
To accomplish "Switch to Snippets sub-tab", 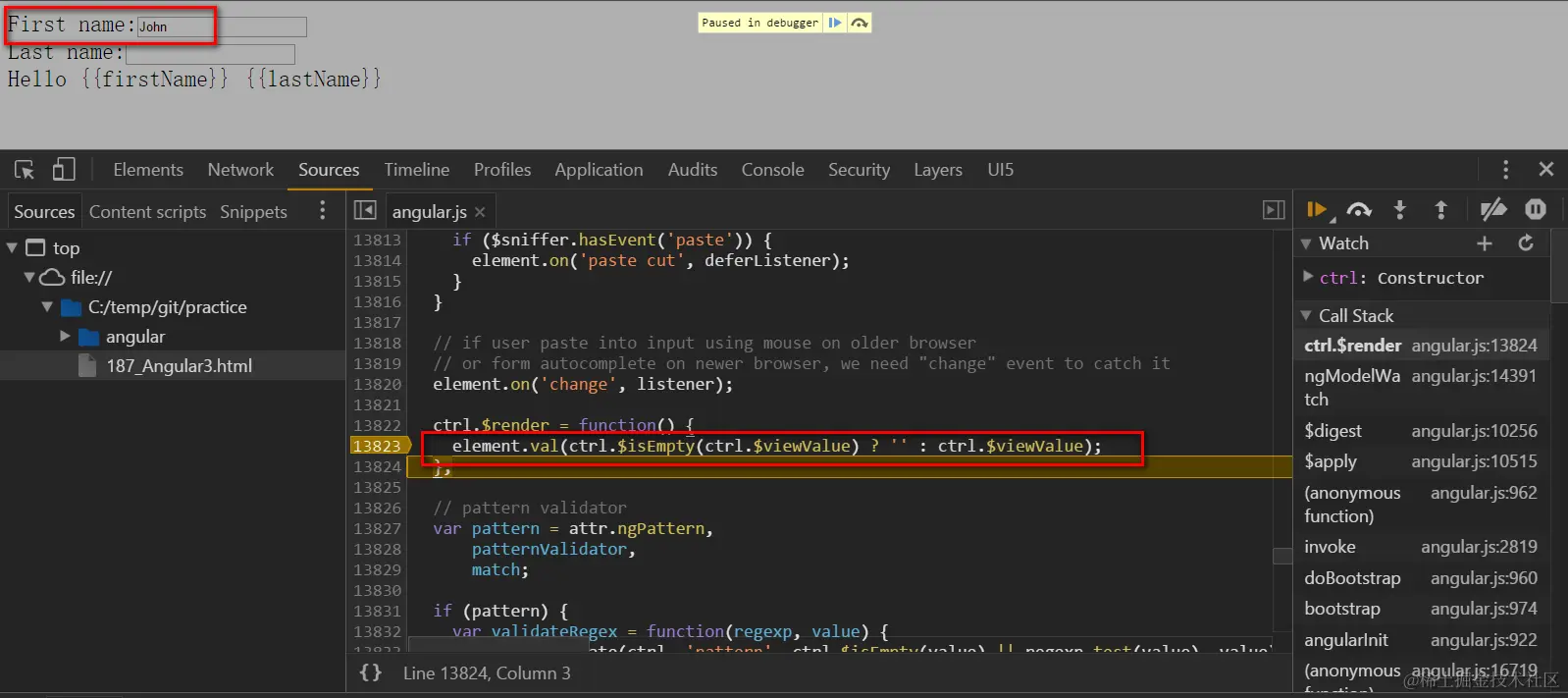I will point(253,211).
